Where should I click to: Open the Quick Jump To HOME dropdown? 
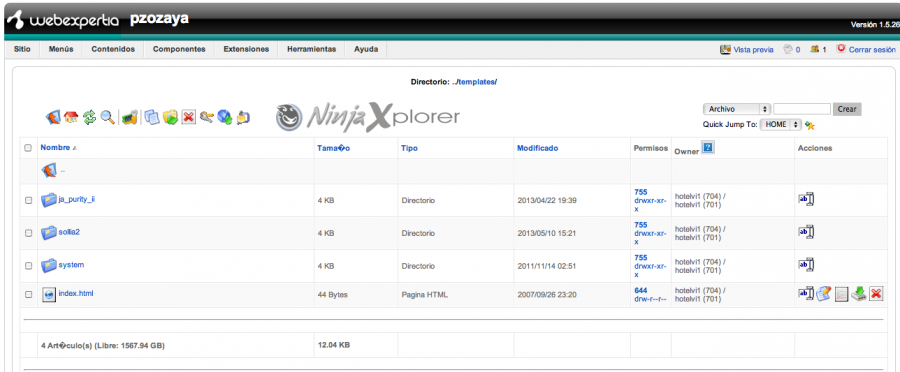pyautogui.click(x=780, y=124)
